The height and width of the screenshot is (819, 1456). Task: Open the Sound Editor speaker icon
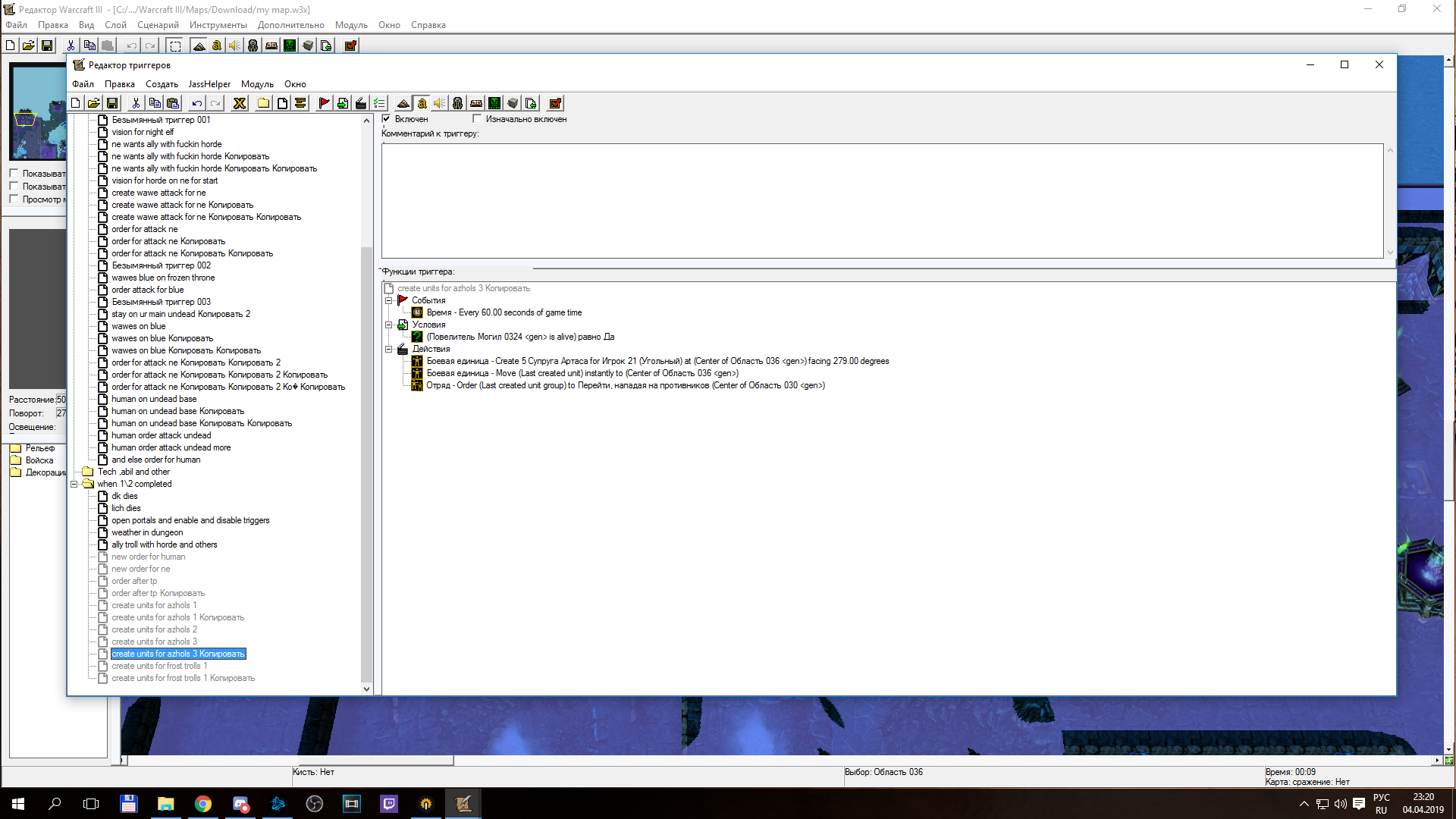pos(440,103)
